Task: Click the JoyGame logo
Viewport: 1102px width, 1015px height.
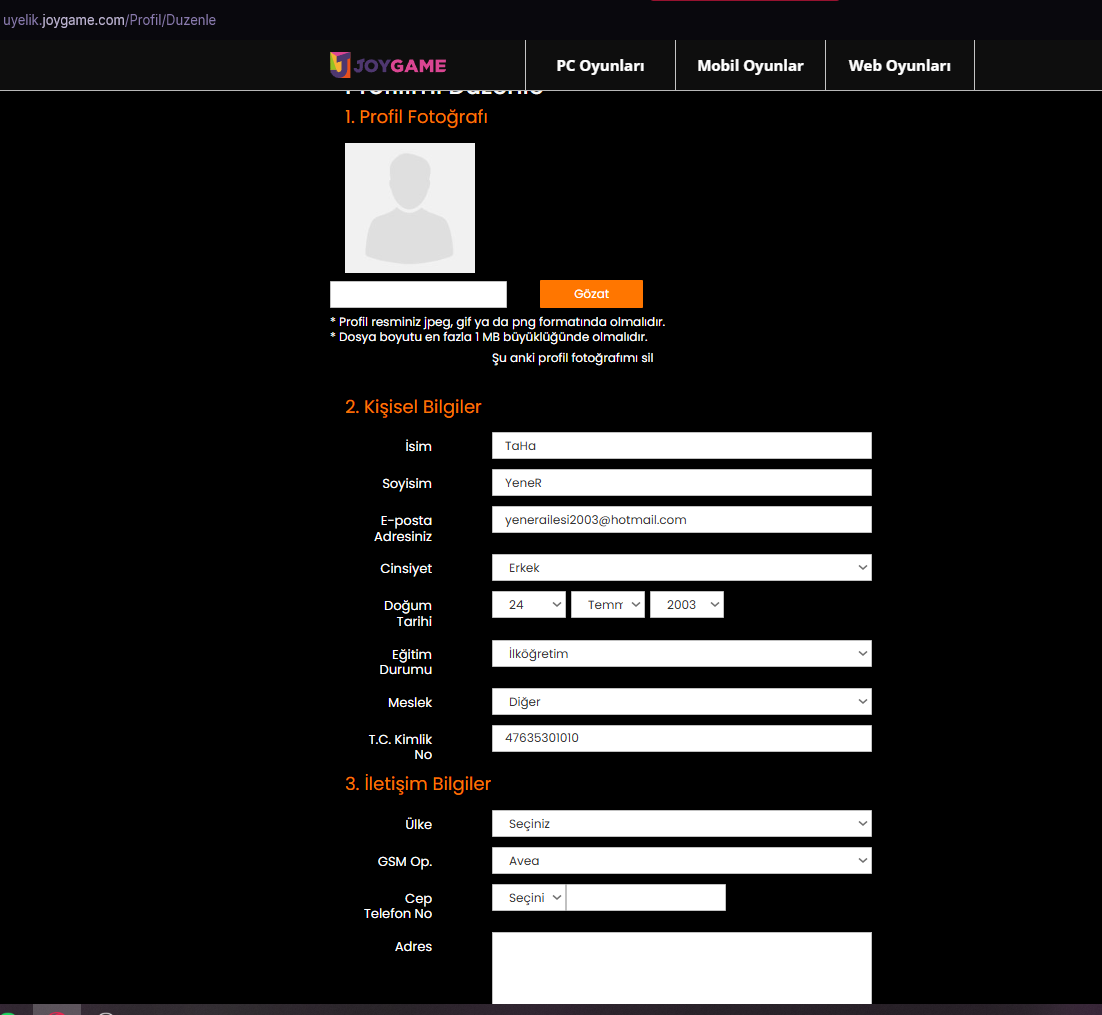Action: point(388,65)
